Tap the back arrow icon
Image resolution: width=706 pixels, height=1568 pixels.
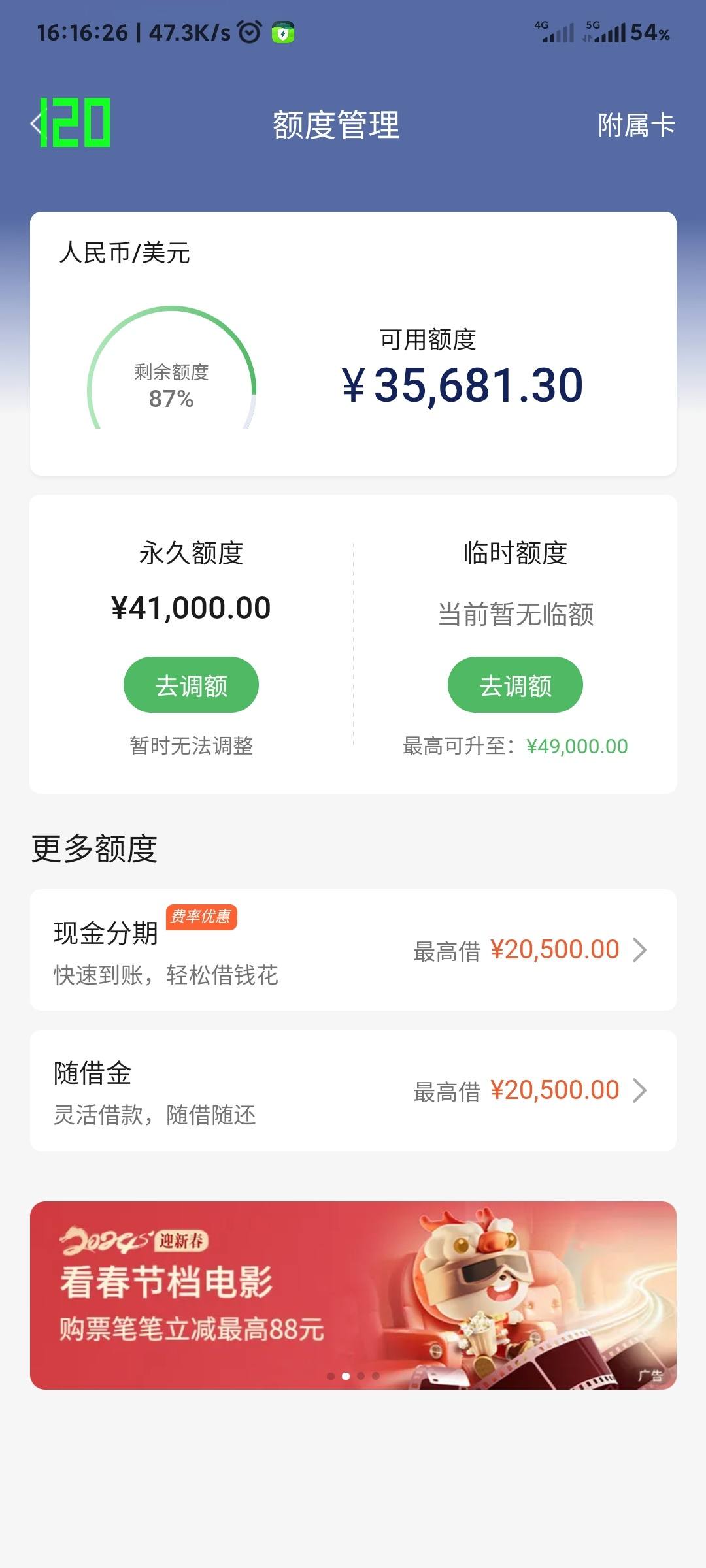click(x=36, y=123)
